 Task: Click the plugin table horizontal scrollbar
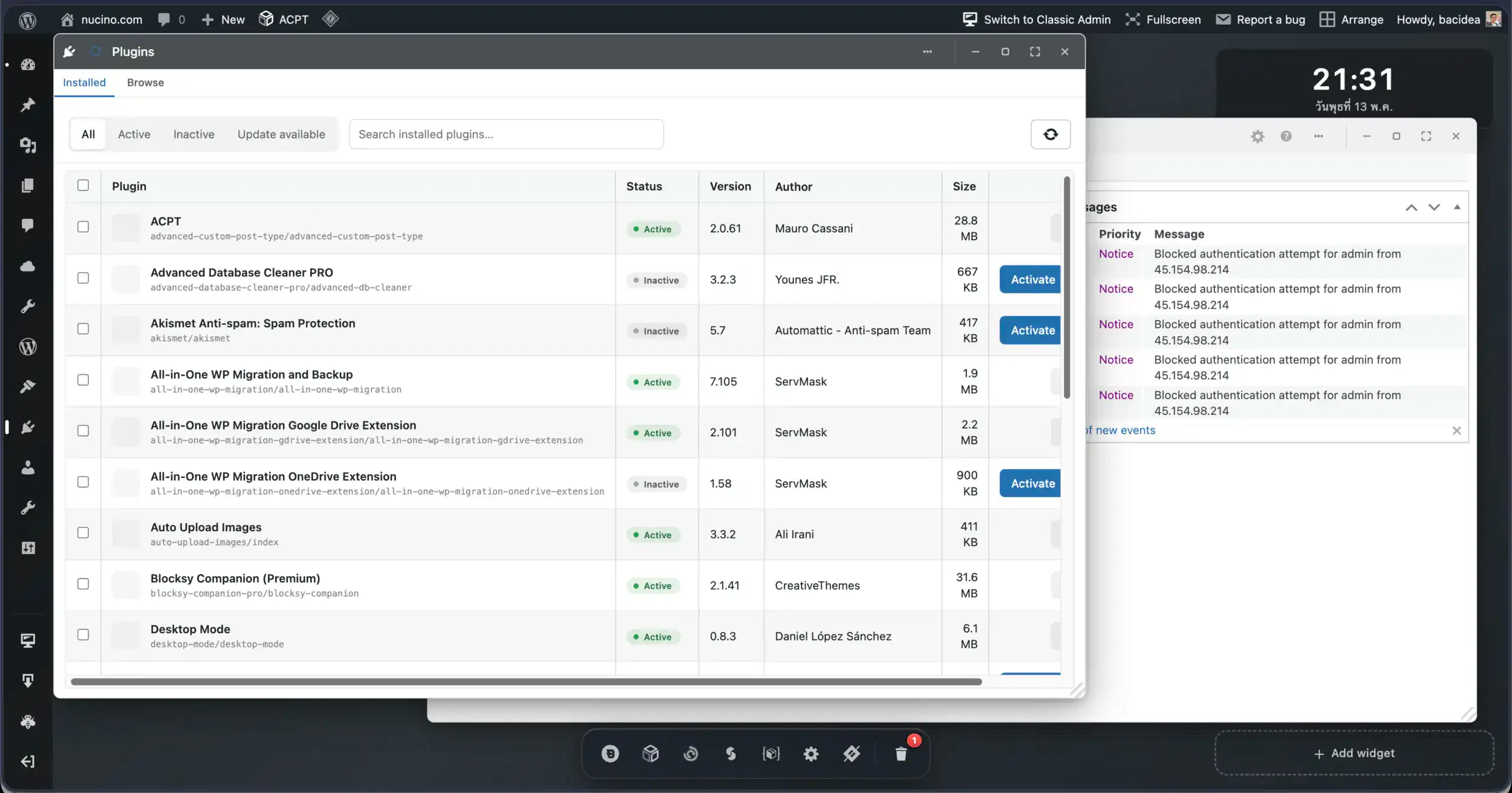tap(526, 682)
